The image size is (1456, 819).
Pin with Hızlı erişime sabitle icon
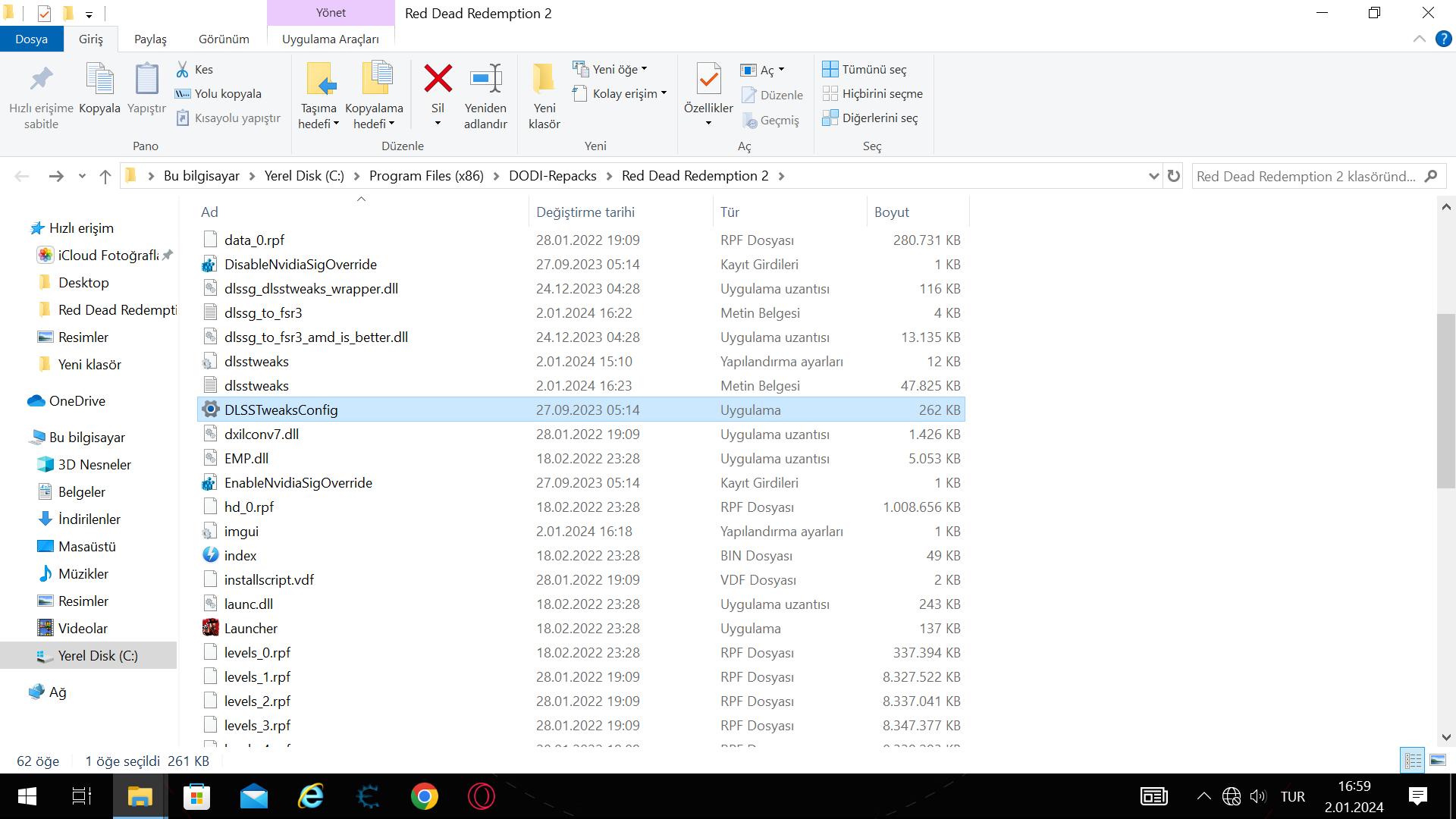pos(41,79)
